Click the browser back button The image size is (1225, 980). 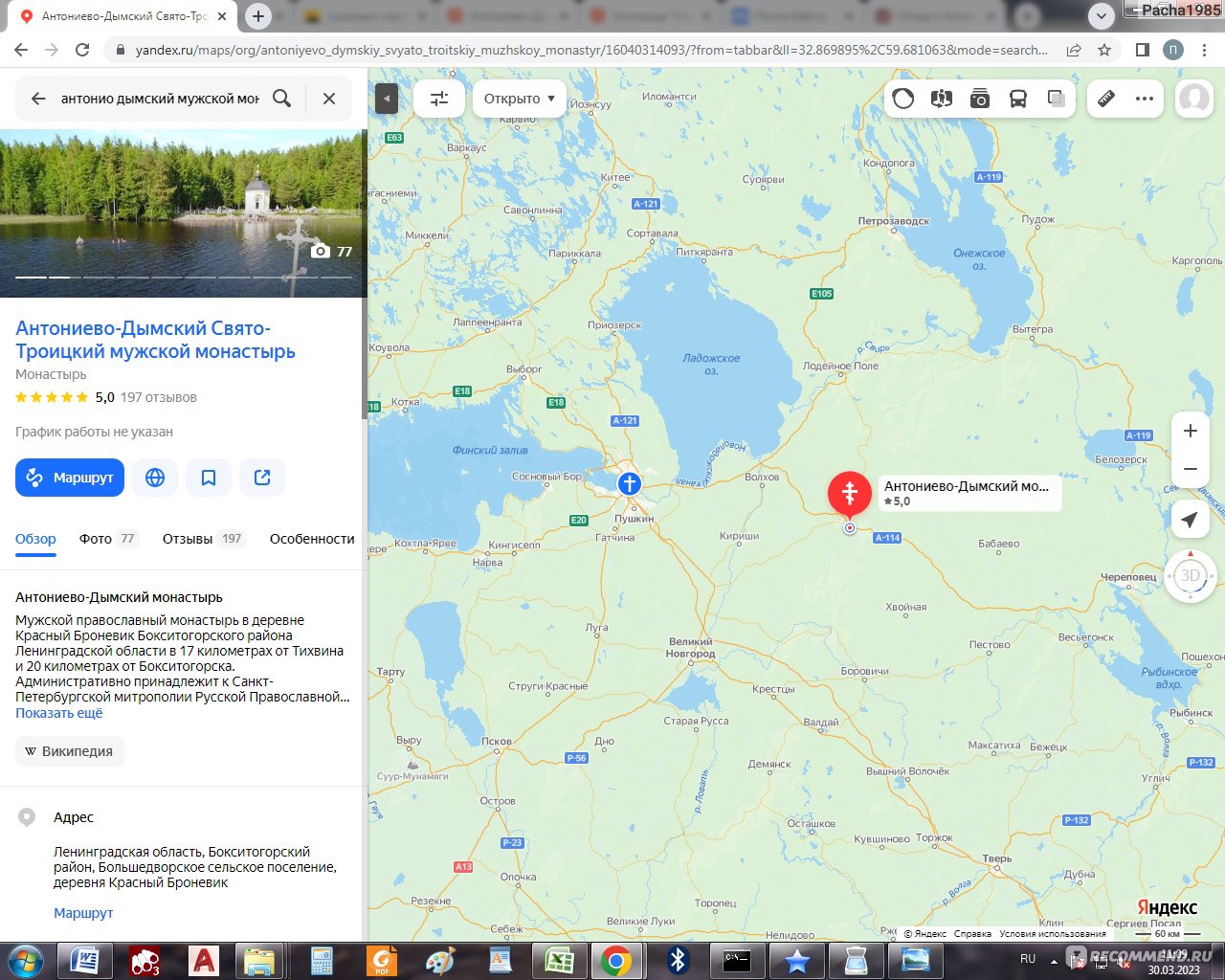pos(21,50)
